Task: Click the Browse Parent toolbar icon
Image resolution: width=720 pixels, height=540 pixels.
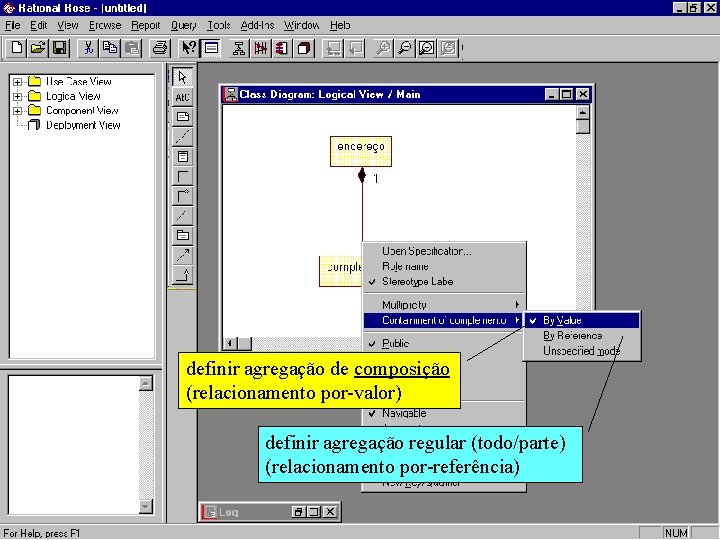Action: tap(332, 48)
